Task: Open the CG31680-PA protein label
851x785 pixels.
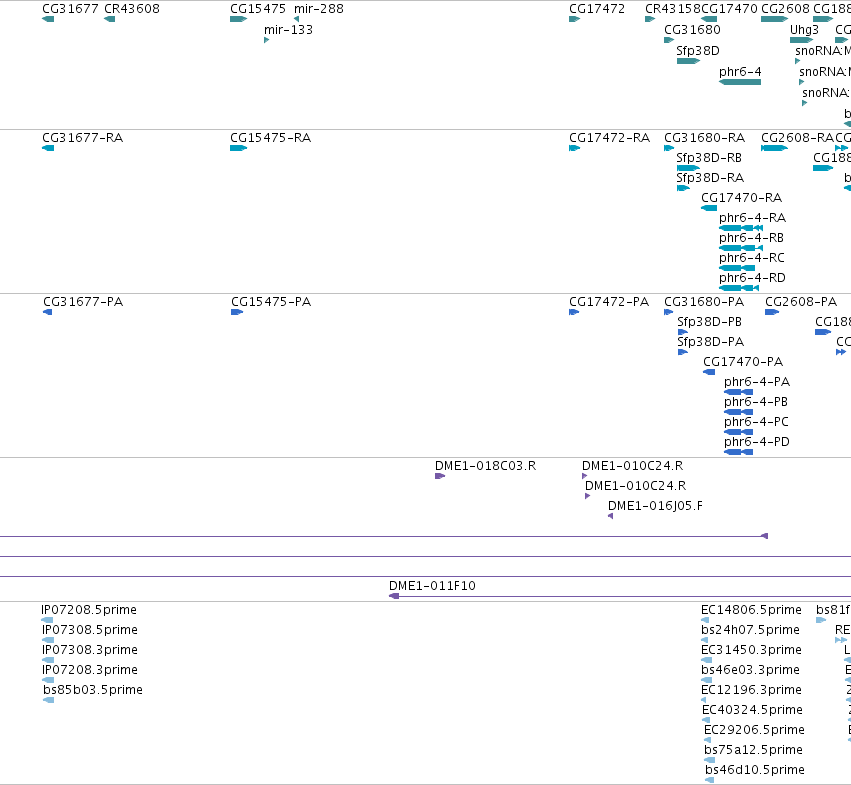Action: 704,302
